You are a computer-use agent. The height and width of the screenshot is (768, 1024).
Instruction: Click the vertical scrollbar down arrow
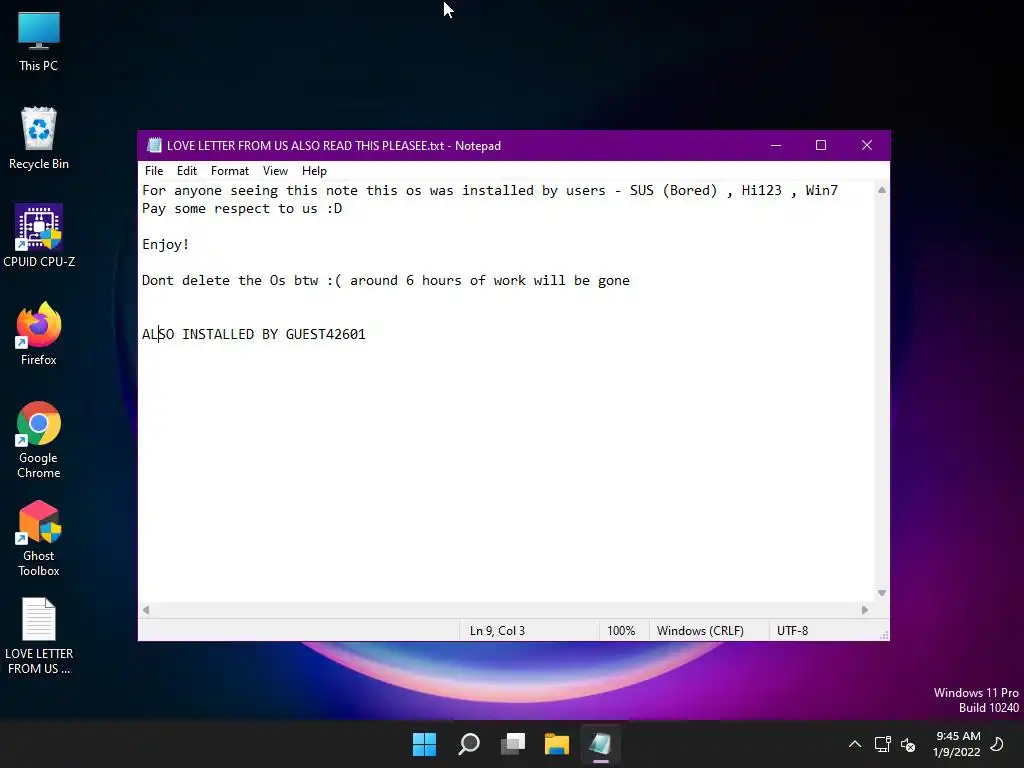tap(882, 593)
